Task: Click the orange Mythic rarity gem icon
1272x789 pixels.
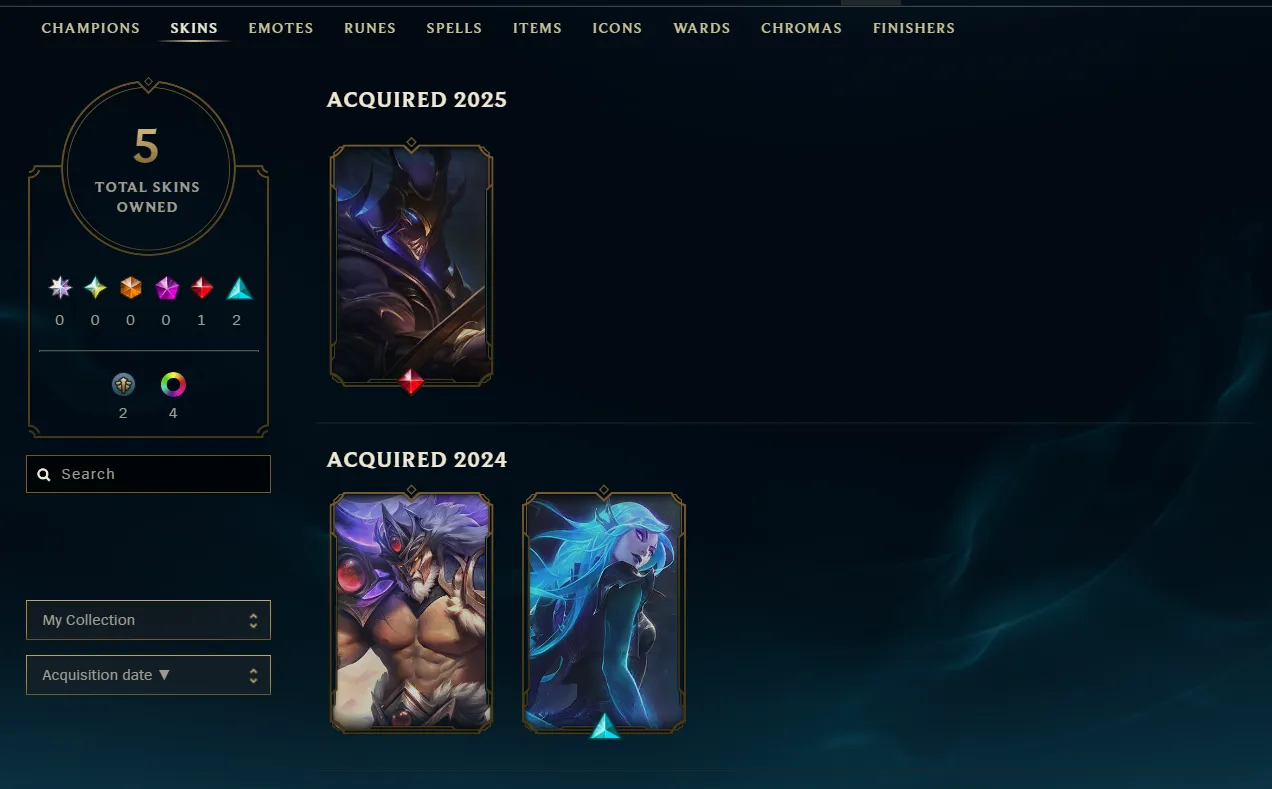Action: tap(131, 289)
